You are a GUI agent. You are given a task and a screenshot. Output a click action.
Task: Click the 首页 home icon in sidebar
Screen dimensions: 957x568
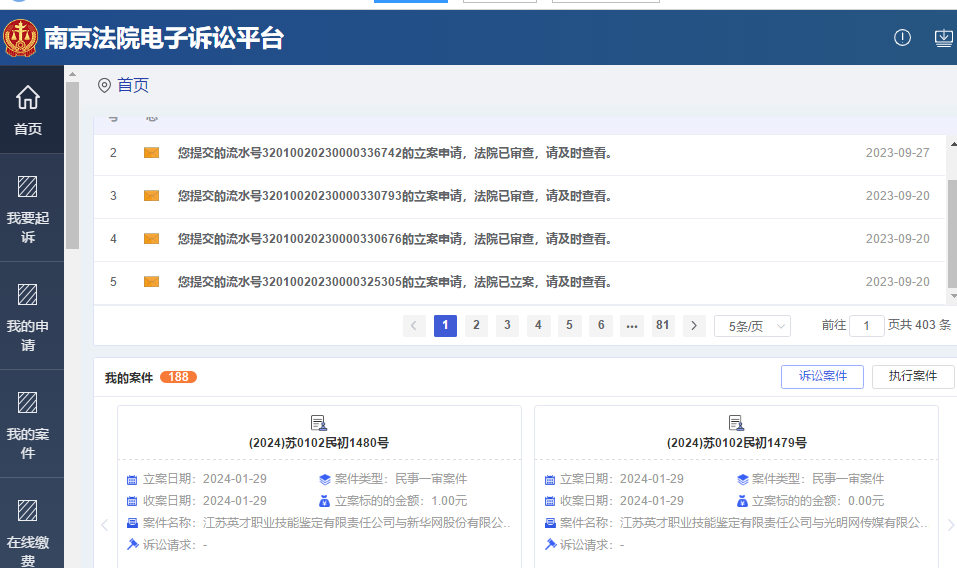28,98
